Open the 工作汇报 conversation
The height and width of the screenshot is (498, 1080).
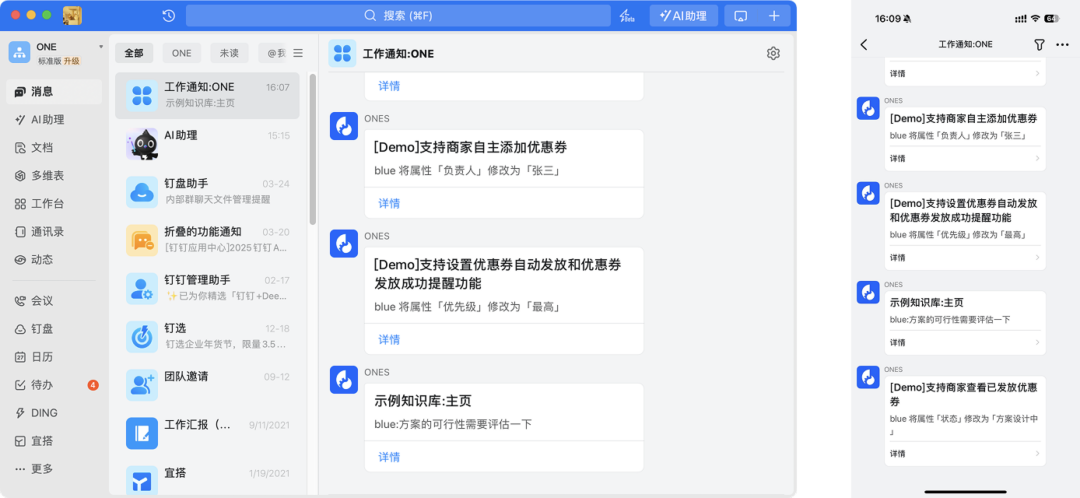click(x=207, y=433)
